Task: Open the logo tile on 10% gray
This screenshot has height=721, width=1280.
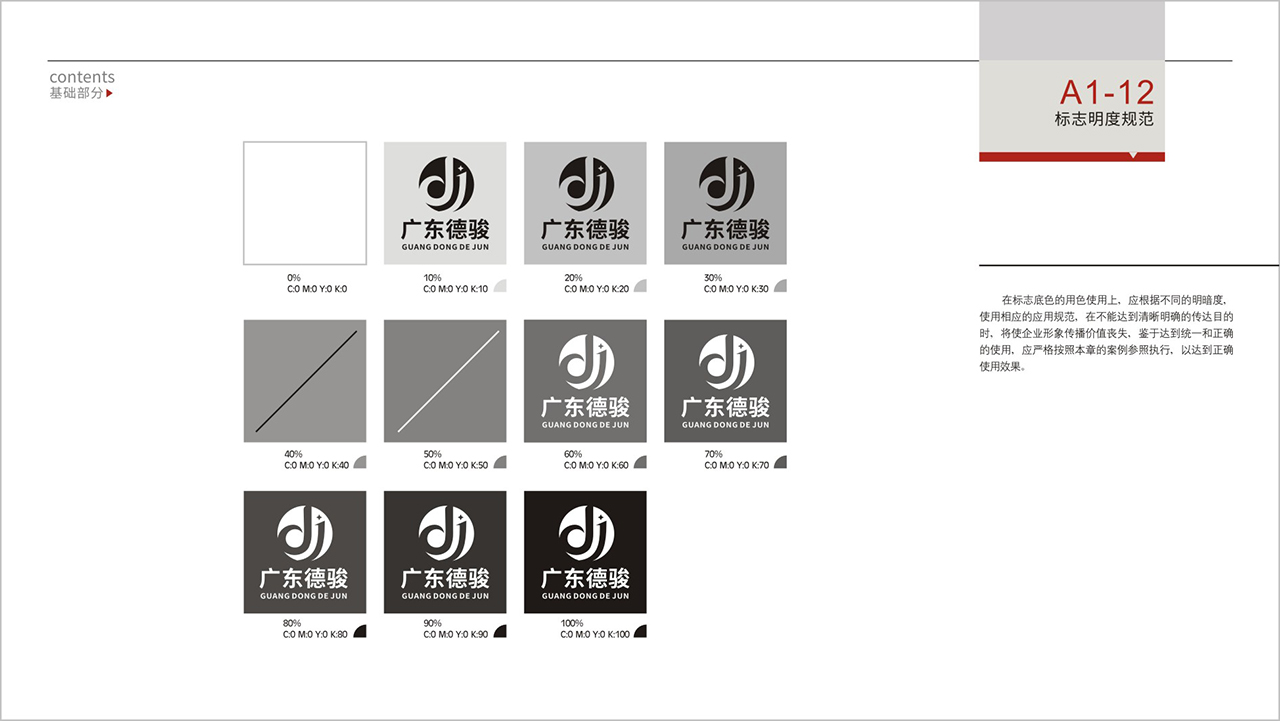Action: click(x=445, y=203)
